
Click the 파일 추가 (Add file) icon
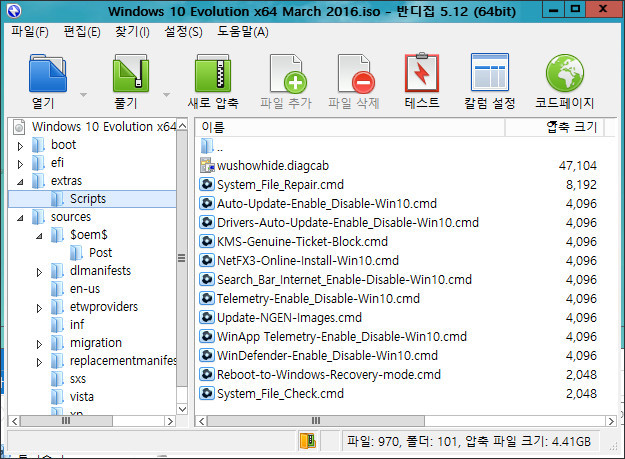[287, 73]
